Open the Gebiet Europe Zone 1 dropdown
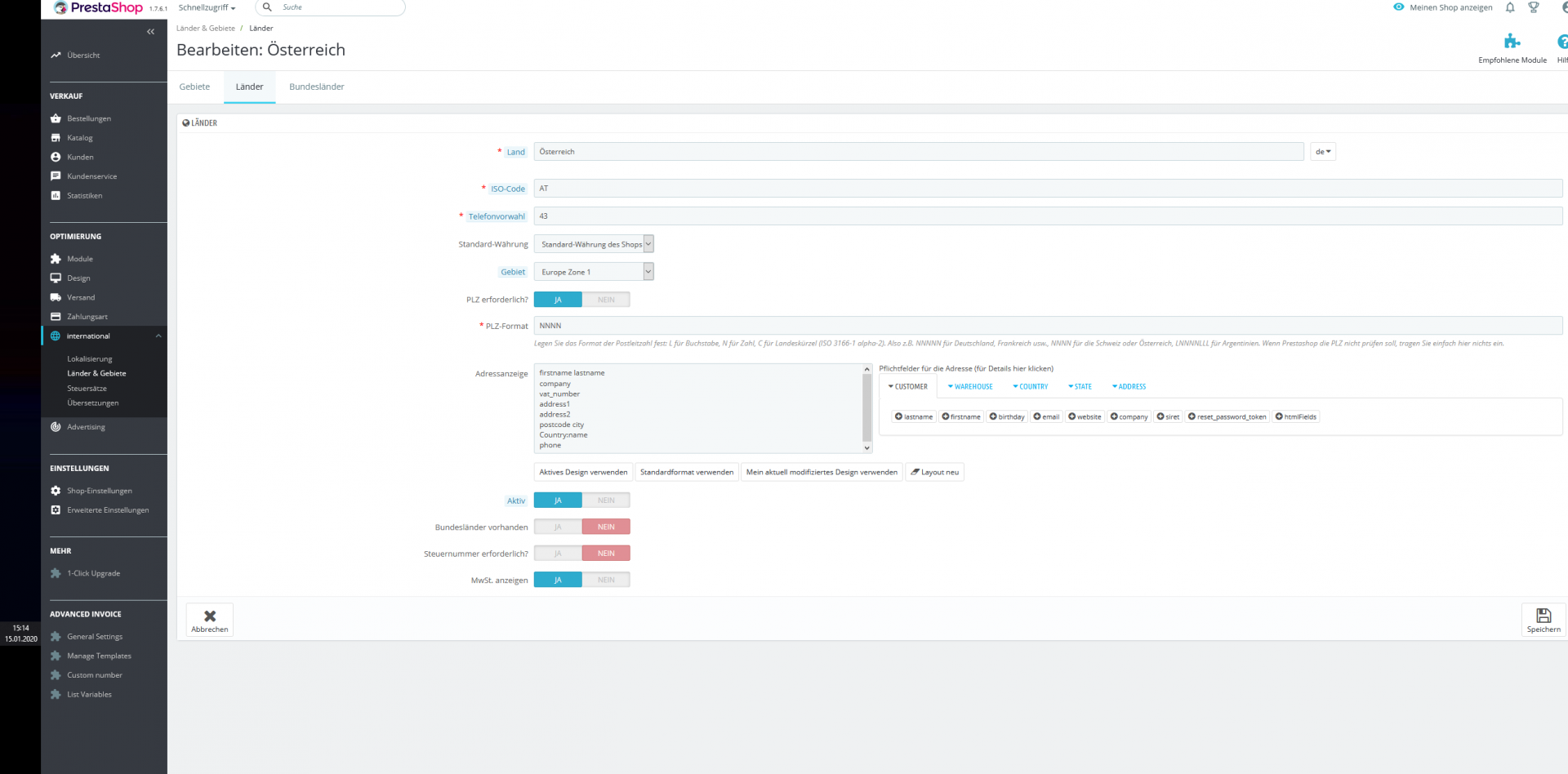The image size is (1568, 774). click(594, 272)
